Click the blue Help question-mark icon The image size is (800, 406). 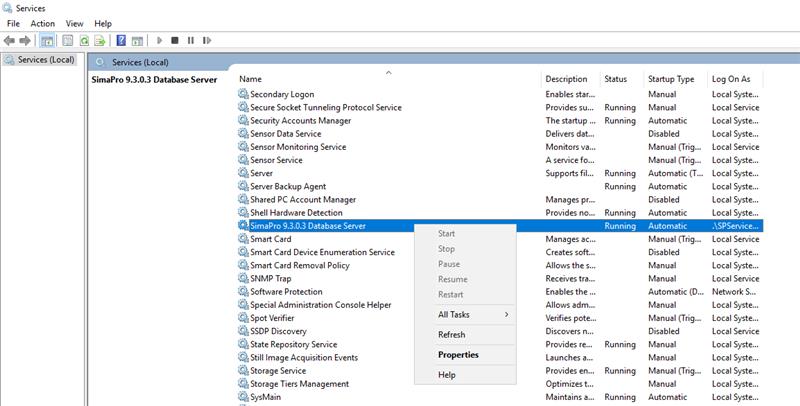[x=121, y=40]
